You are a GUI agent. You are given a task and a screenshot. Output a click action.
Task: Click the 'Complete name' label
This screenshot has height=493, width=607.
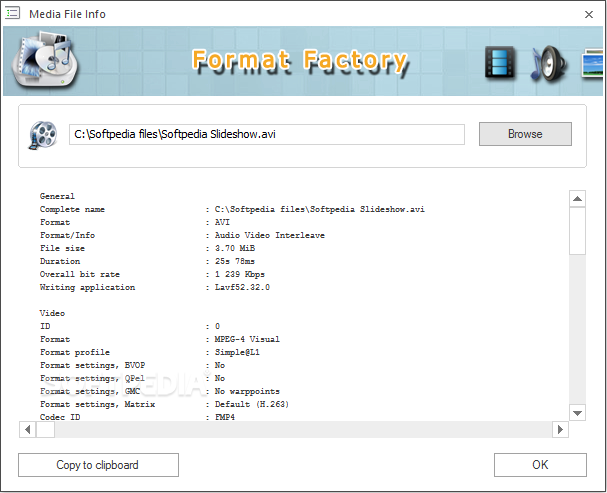tap(72, 209)
